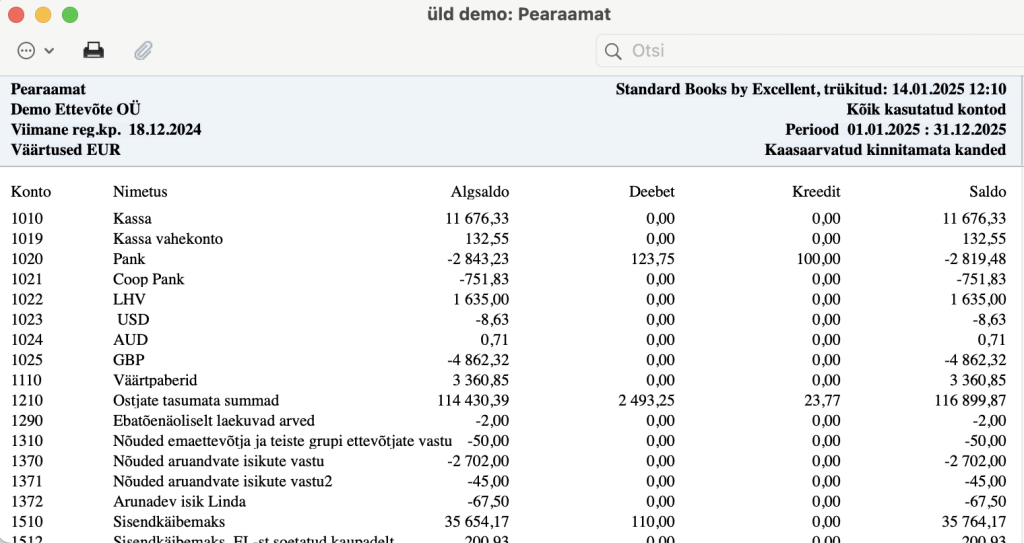This screenshot has height=543, width=1024.
Task: Open the ellipsis actions menu icon
Action: (x=26, y=50)
